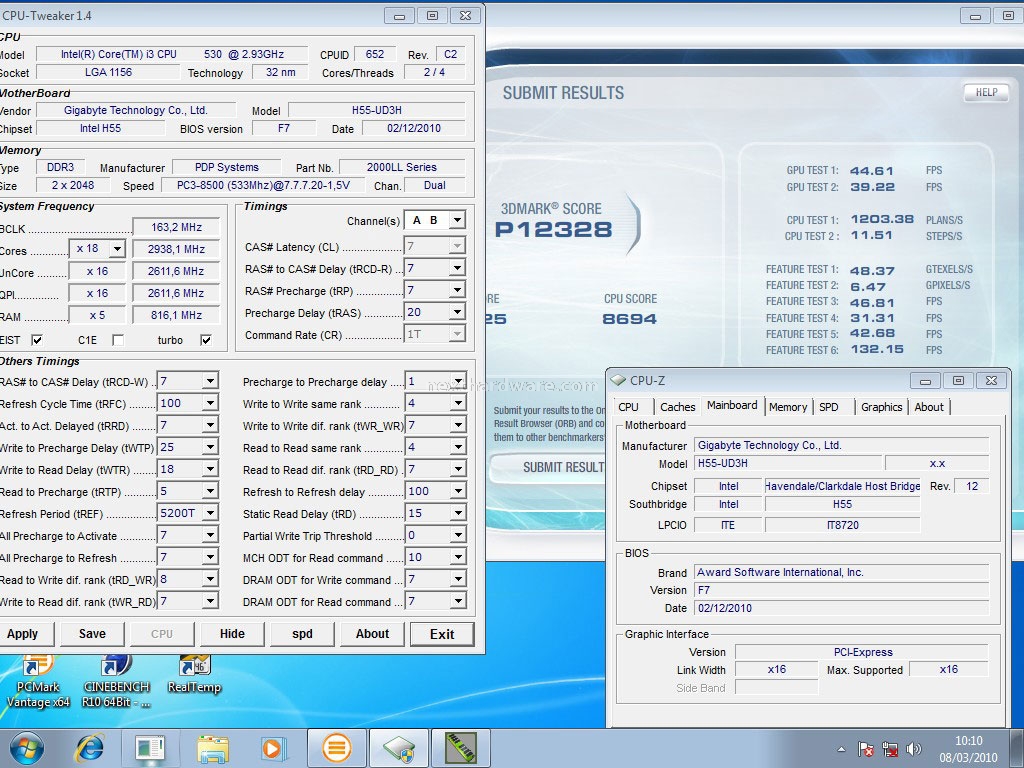Open network status tray icon
This screenshot has width=1024, height=768.
(x=889, y=749)
